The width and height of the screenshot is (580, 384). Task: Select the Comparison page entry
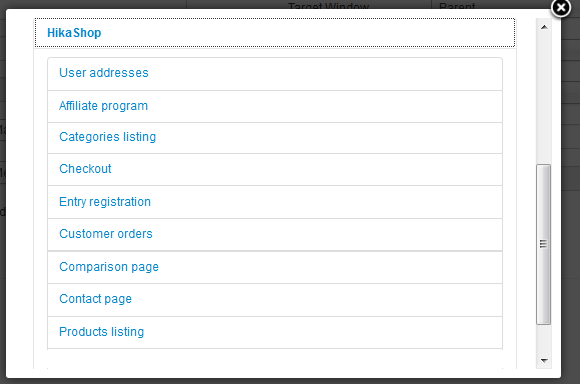[109, 267]
